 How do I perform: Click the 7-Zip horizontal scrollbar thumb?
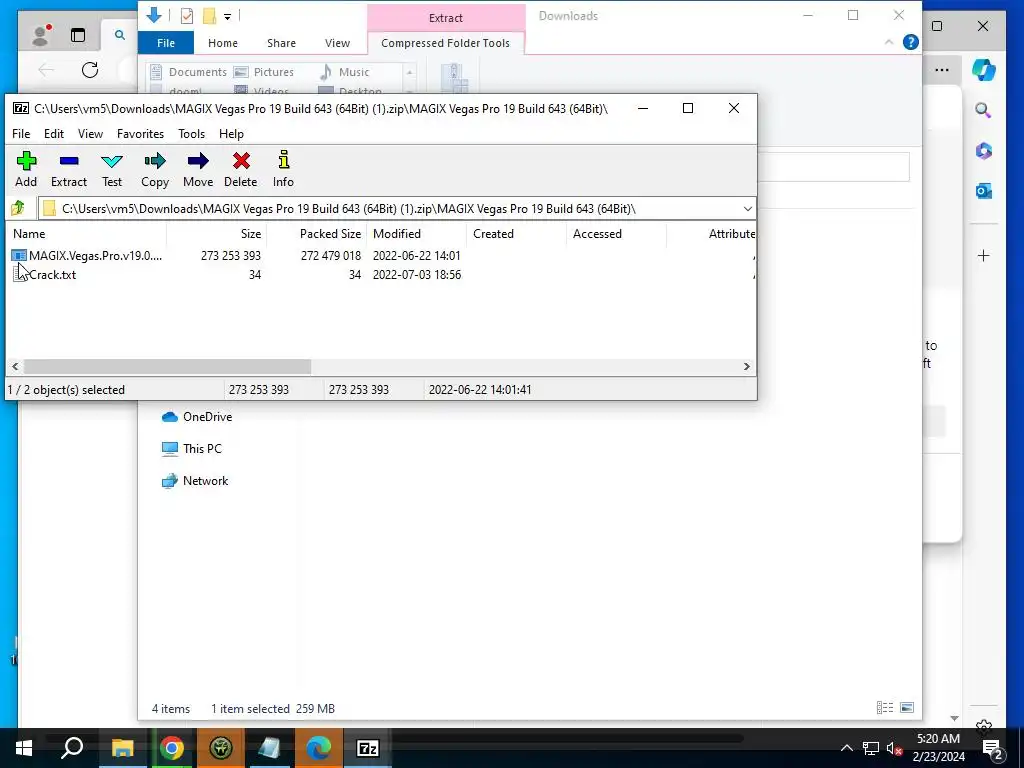[167, 366]
